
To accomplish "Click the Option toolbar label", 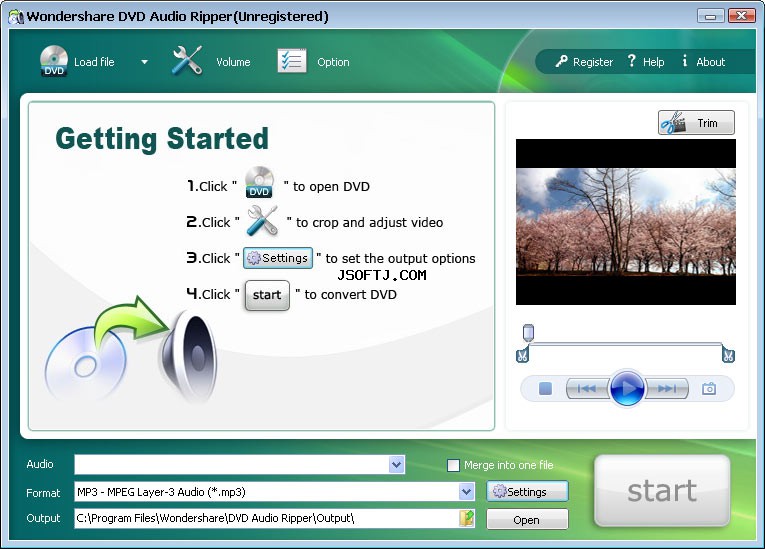I will pyautogui.click(x=333, y=62).
